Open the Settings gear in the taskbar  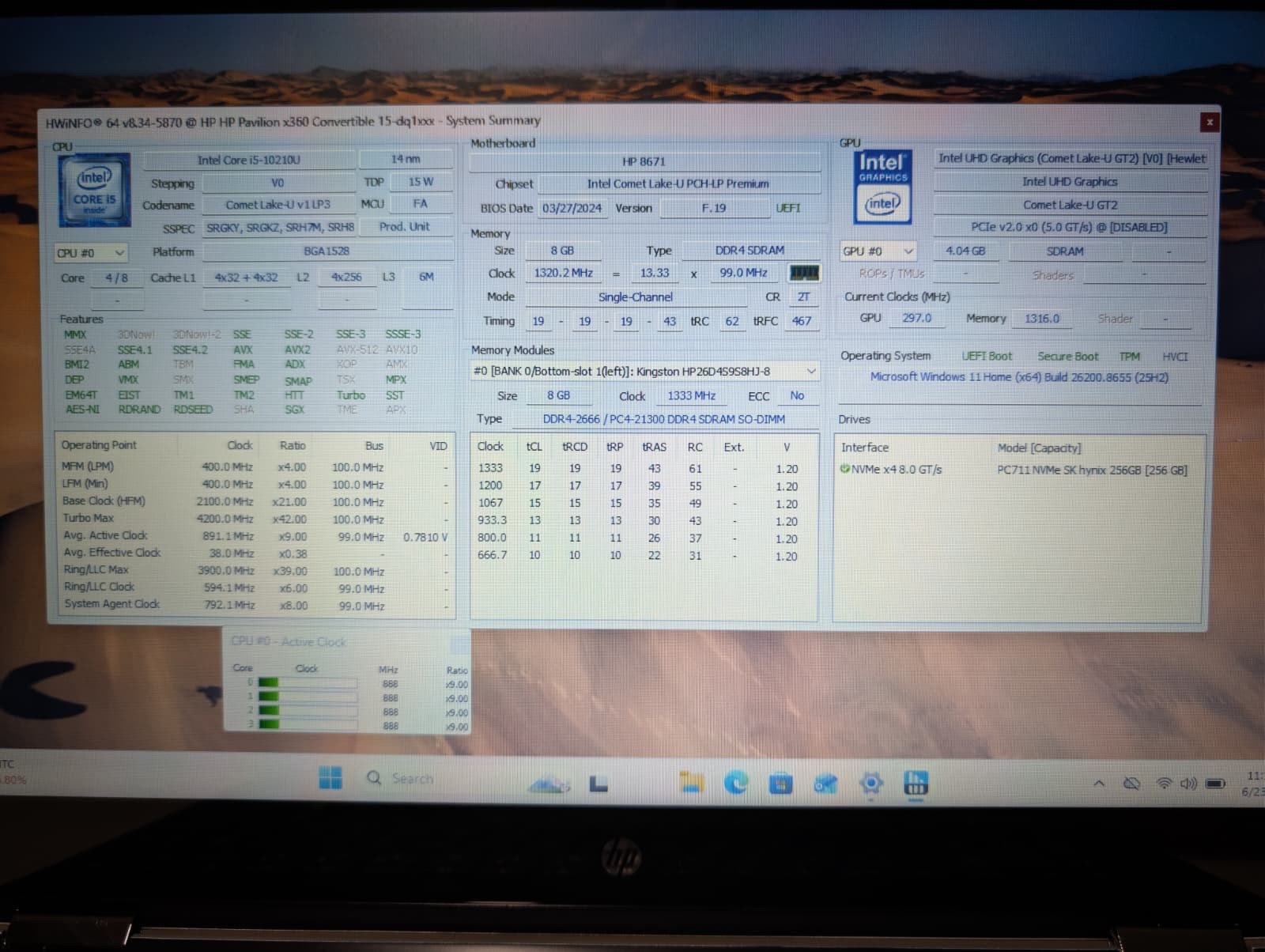coord(870,784)
